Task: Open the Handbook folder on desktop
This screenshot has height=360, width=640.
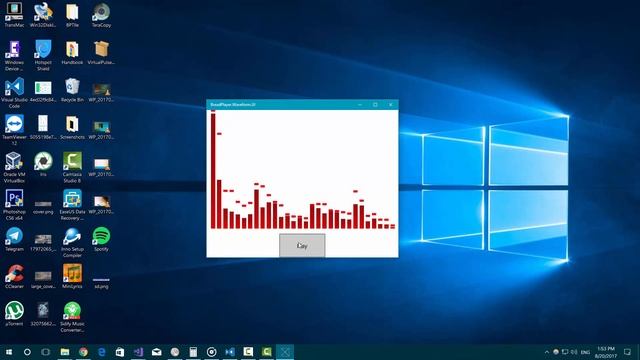Action: (x=72, y=52)
